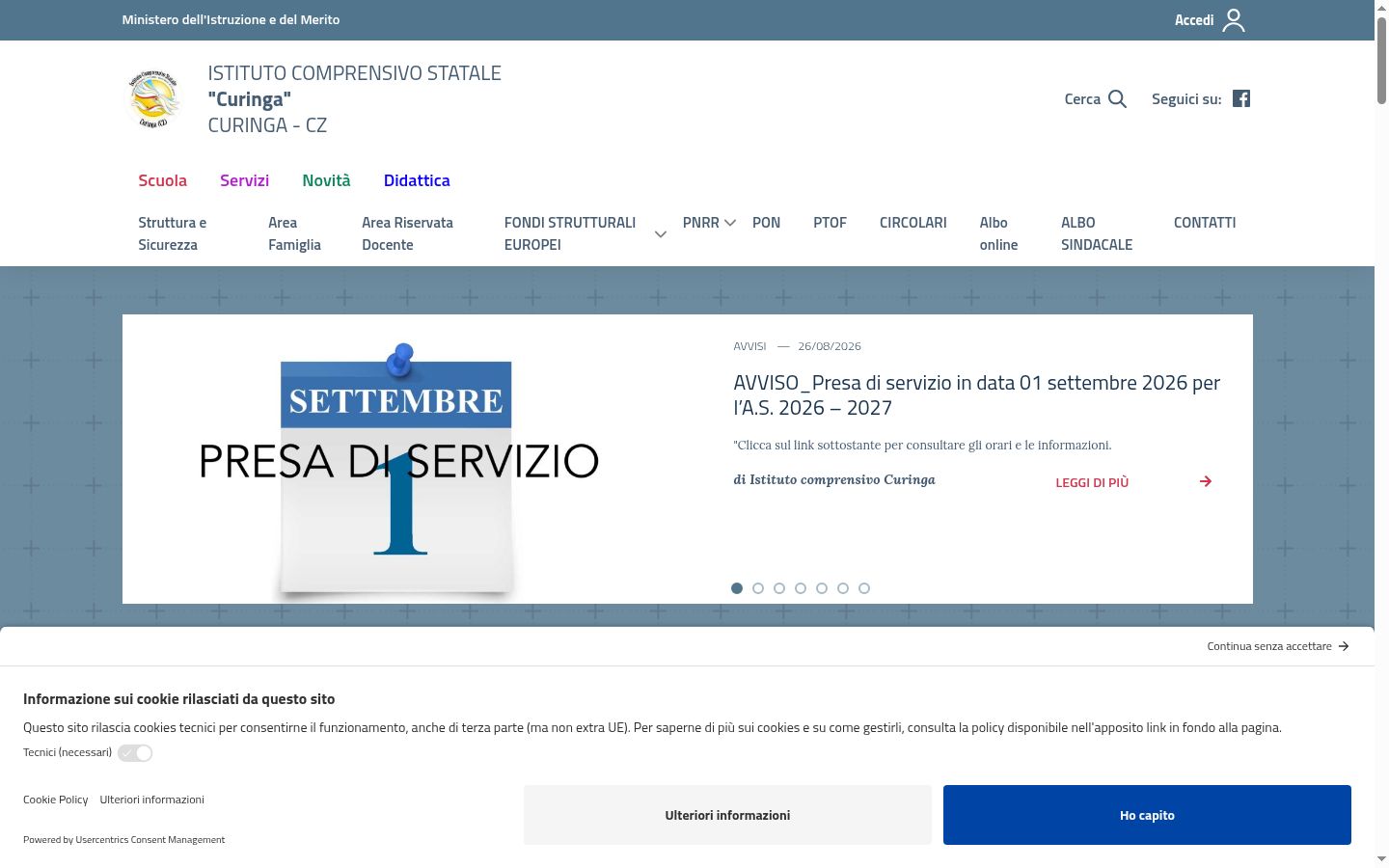The height and width of the screenshot is (868, 1389).
Task: Open the PON menu item
Action: pos(766,223)
